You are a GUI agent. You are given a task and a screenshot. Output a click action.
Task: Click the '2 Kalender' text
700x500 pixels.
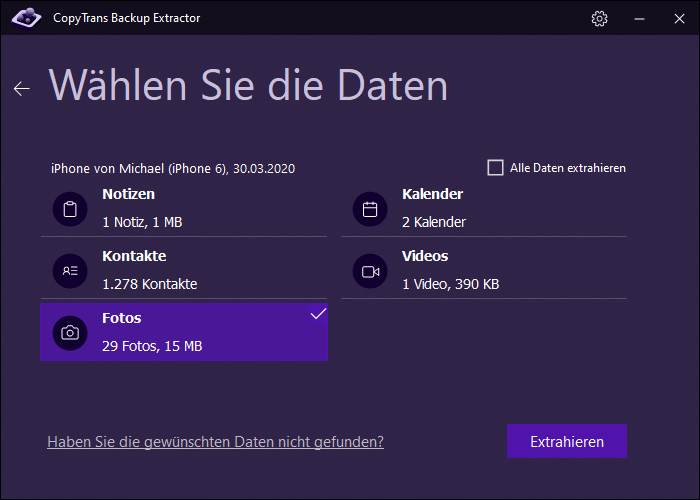(x=433, y=222)
